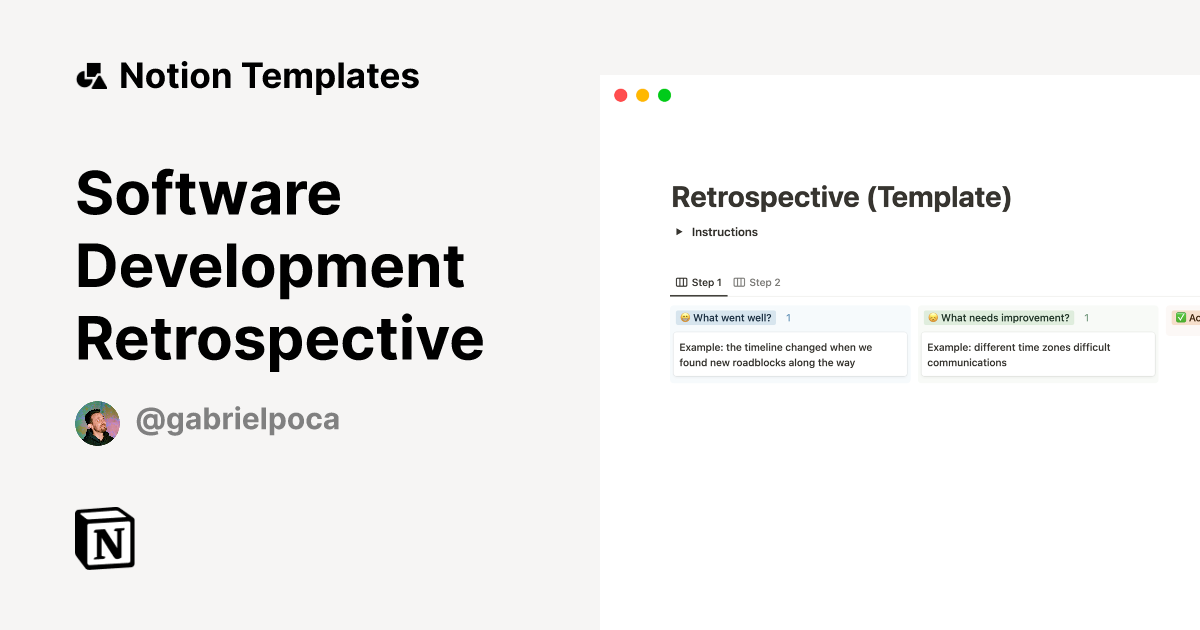Image resolution: width=1200 pixels, height=630 pixels.
Task: Click the Notion Templates logo icon
Action: pyautogui.click(x=92, y=75)
